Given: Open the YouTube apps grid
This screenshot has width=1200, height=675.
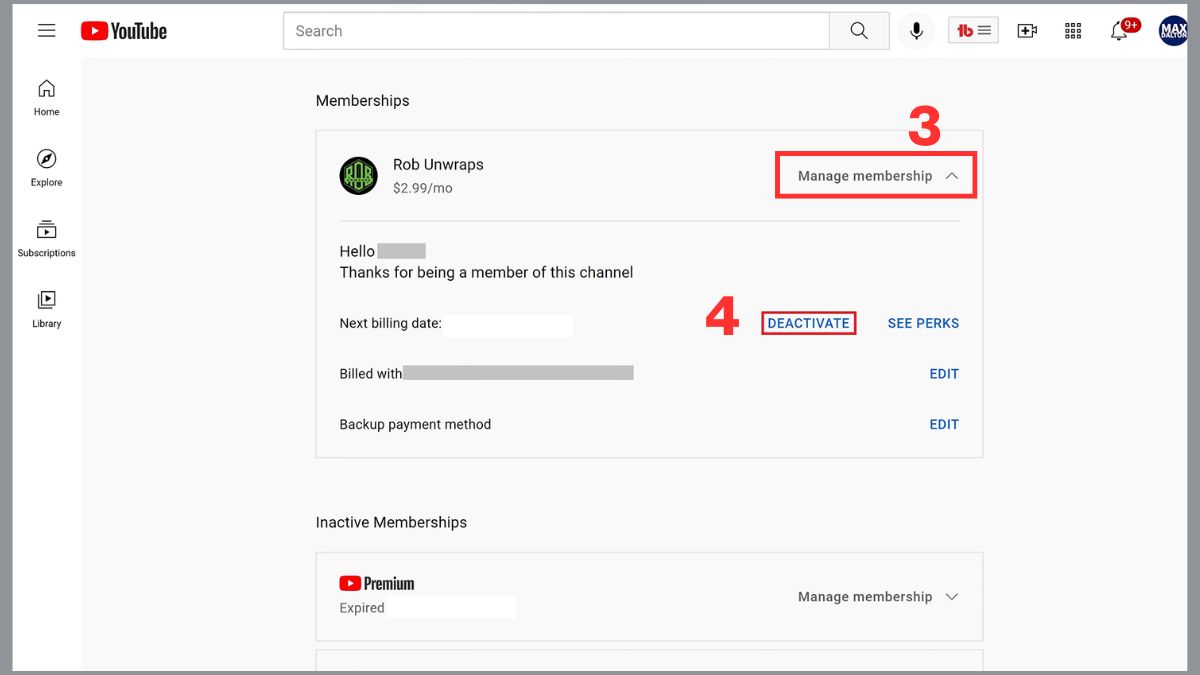Looking at the screenshot, I should [1073, 31].
